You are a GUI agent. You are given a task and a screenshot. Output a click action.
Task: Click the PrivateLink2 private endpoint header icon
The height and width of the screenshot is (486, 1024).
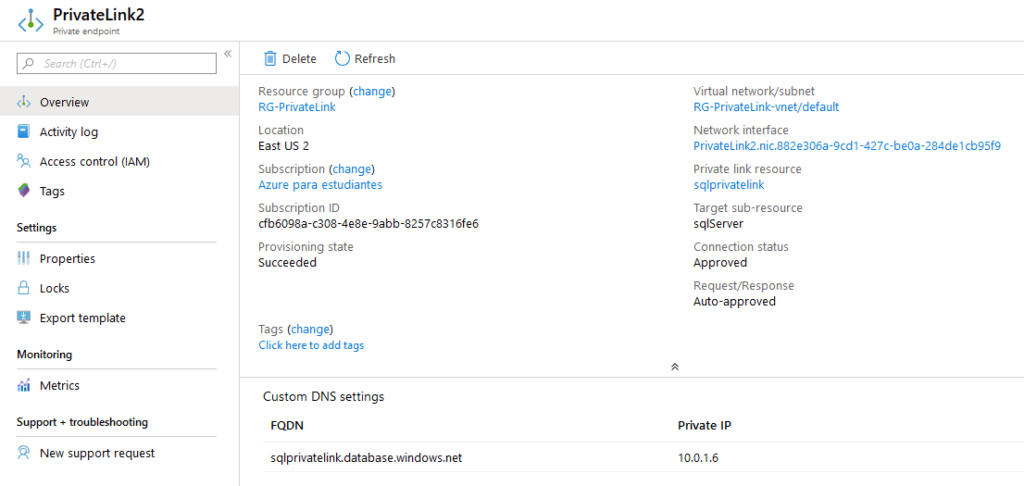coord(30,20)
